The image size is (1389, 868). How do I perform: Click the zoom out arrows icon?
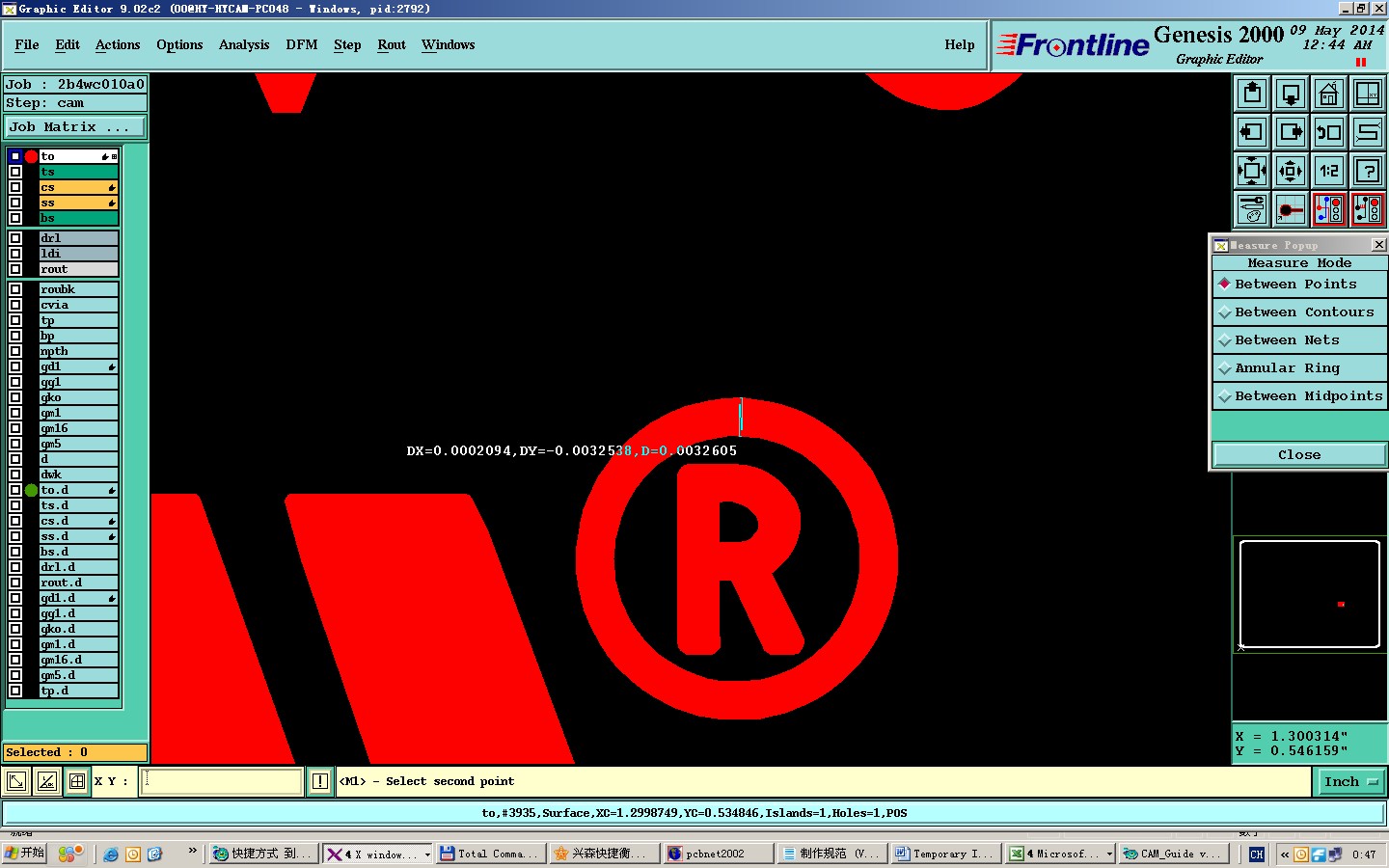(x=1291, y=171)
